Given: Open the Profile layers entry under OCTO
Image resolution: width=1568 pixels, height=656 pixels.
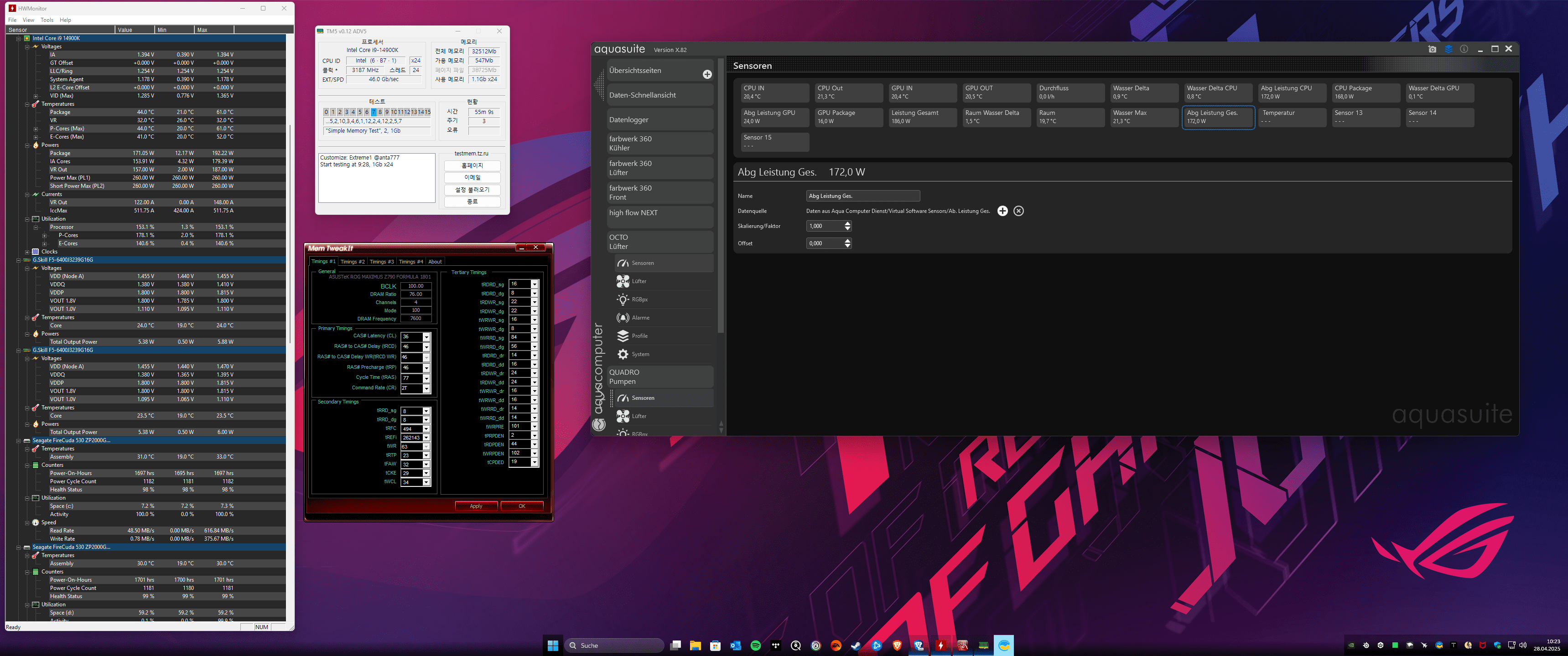Looking at the screenshot, I should click(x=664, y=336).
